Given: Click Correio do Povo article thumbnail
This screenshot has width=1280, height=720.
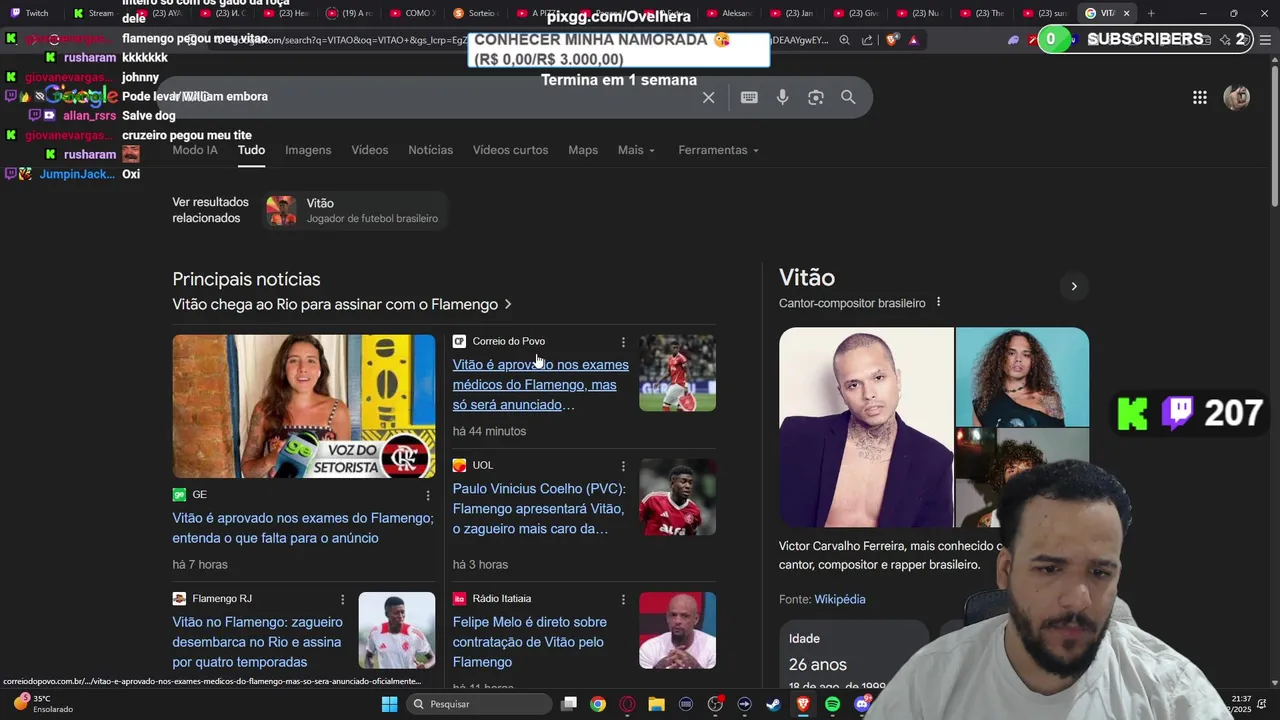Looking at the screenshot, I should 678,373.
